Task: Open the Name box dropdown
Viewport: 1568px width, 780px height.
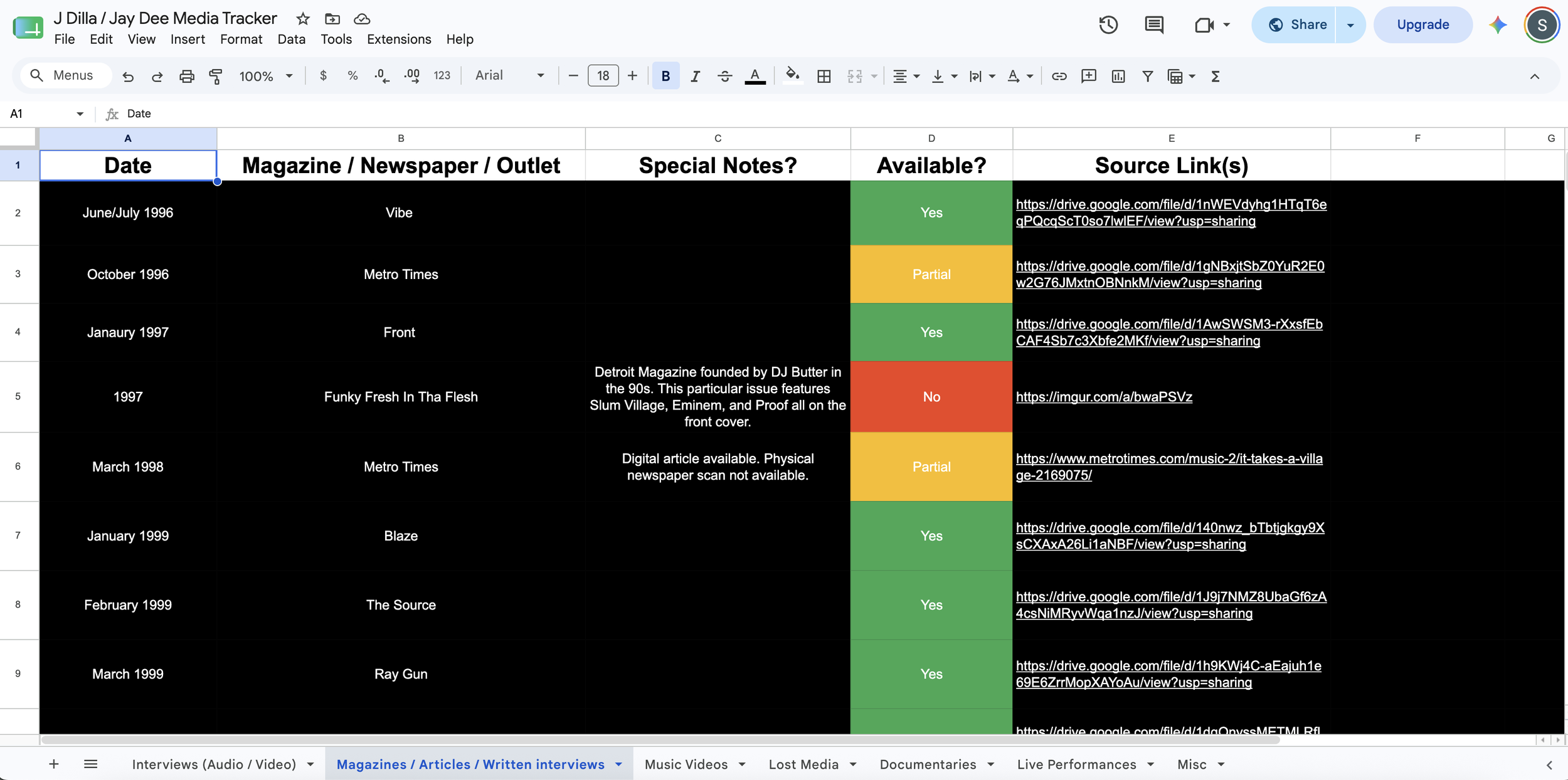Action: (80, 113)
